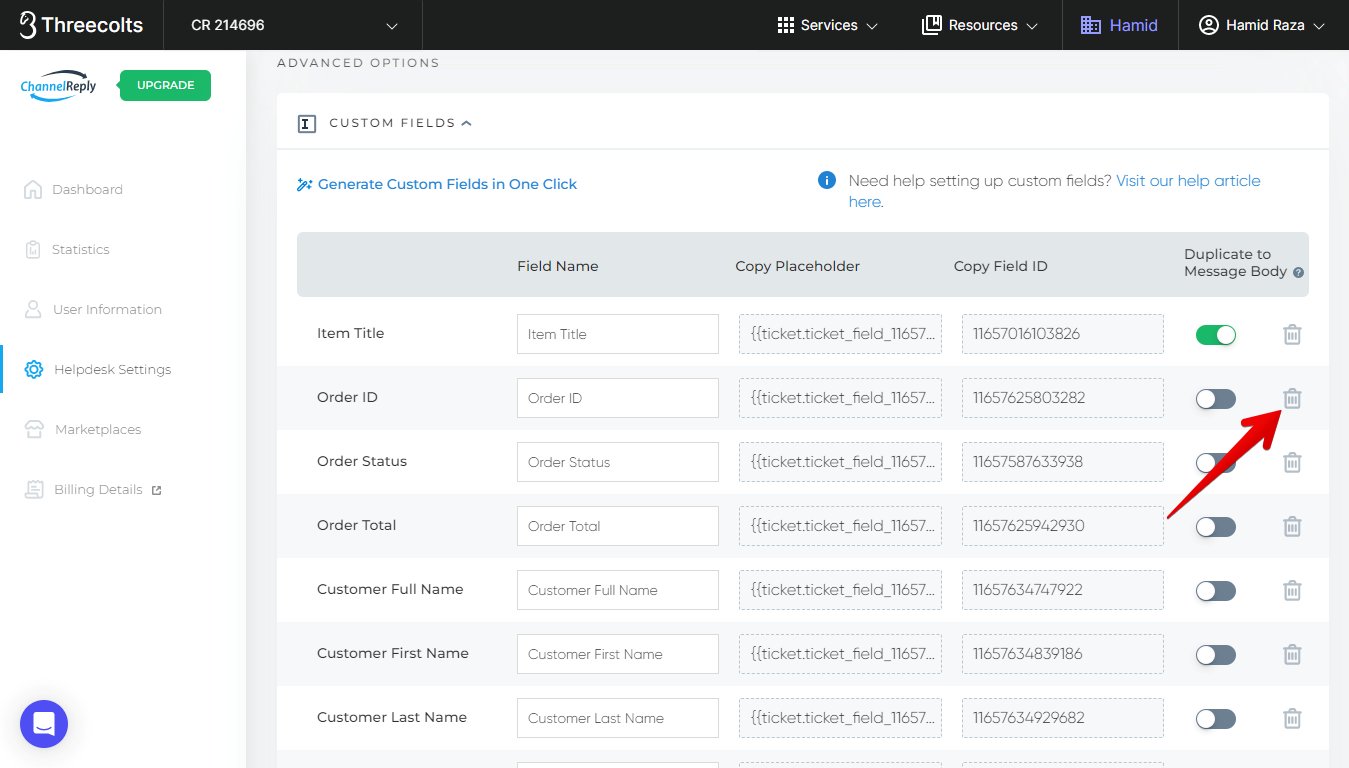
Task: Click the Item Title field name input
Action: pyautogui.click(x=618, y=334)
